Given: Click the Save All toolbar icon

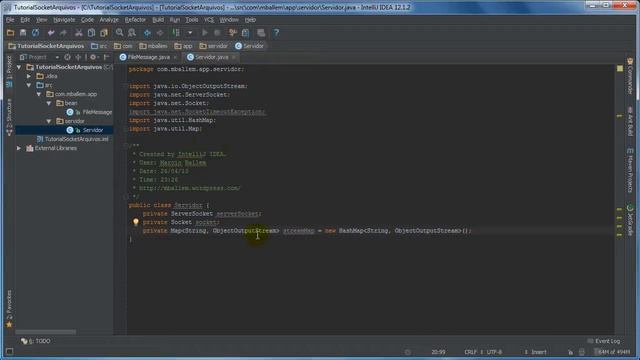Looking at the screenshot, I should tap(23, 33).
